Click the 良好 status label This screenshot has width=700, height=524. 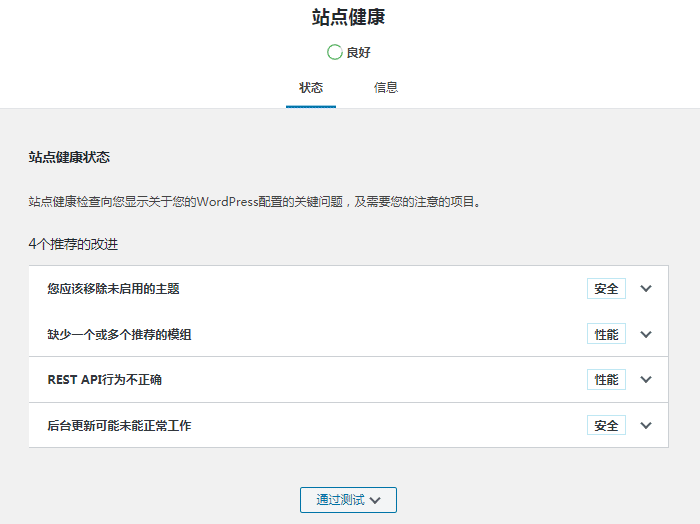[358, 53]
